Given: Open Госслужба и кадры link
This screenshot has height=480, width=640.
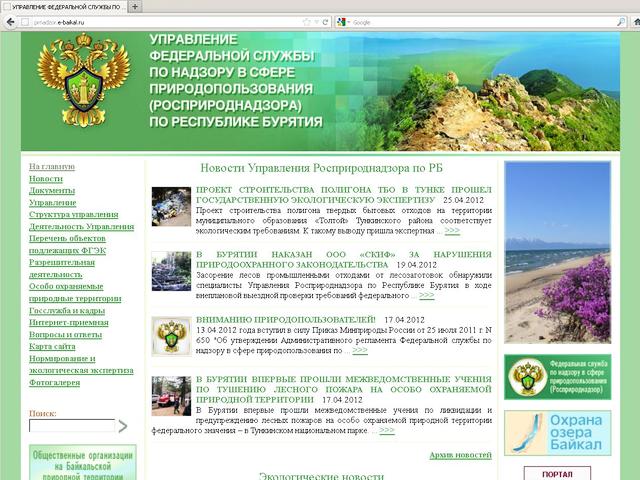Looking at the screenshot, I should tap(67, 311).
